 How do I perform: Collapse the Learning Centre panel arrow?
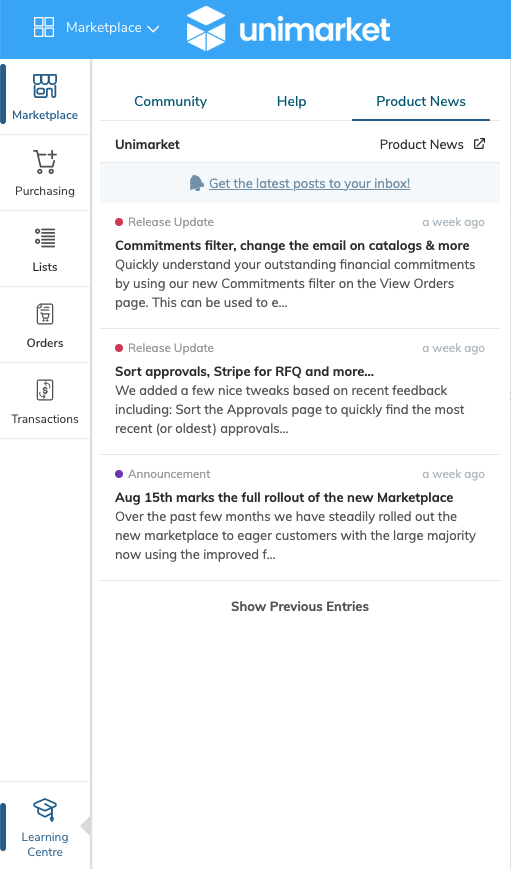(x=85, y=826)
